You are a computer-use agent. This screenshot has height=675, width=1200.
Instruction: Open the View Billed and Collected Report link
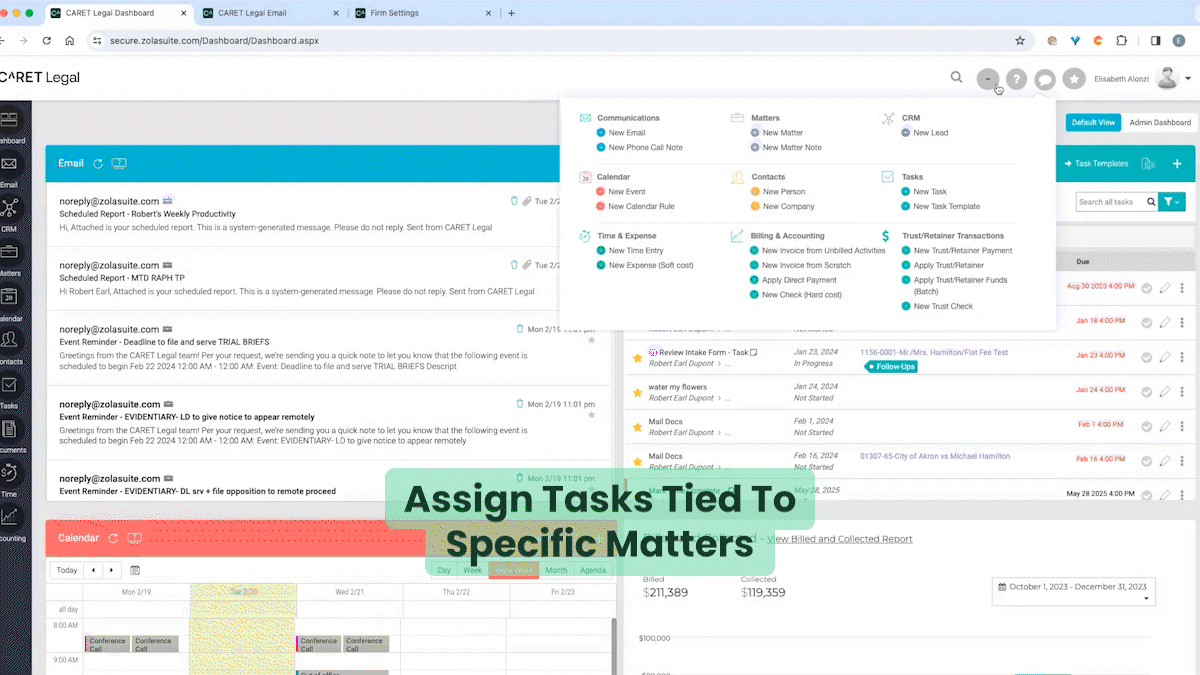[840, 538]
